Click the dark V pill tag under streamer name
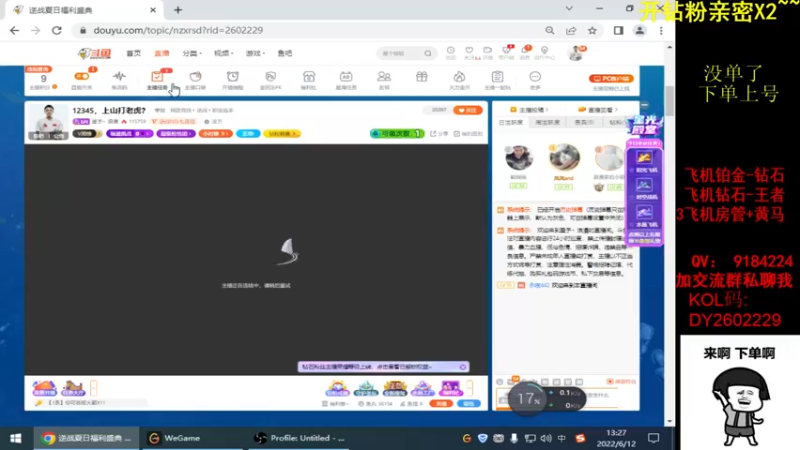The width and height of the screenshot is (800, 450). click(87, 134)
